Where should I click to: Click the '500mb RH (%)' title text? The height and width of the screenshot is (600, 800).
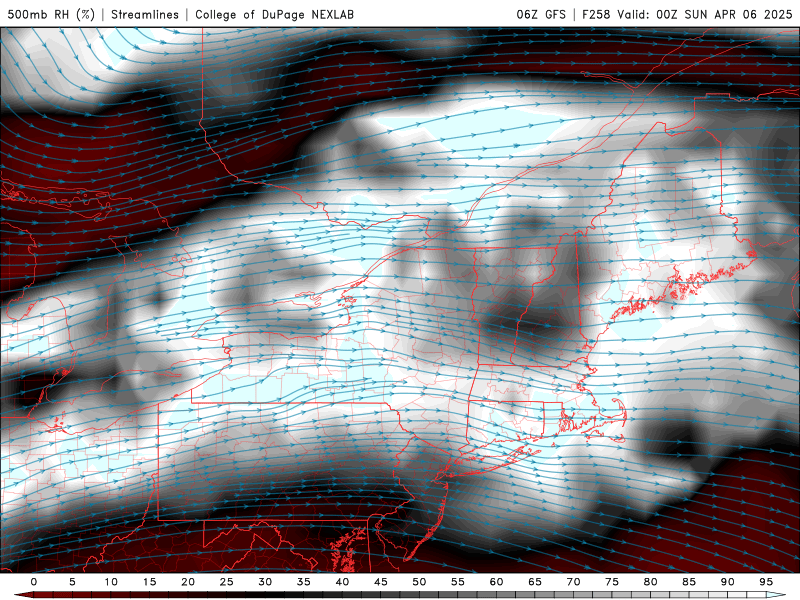click(x=51, y=14)
